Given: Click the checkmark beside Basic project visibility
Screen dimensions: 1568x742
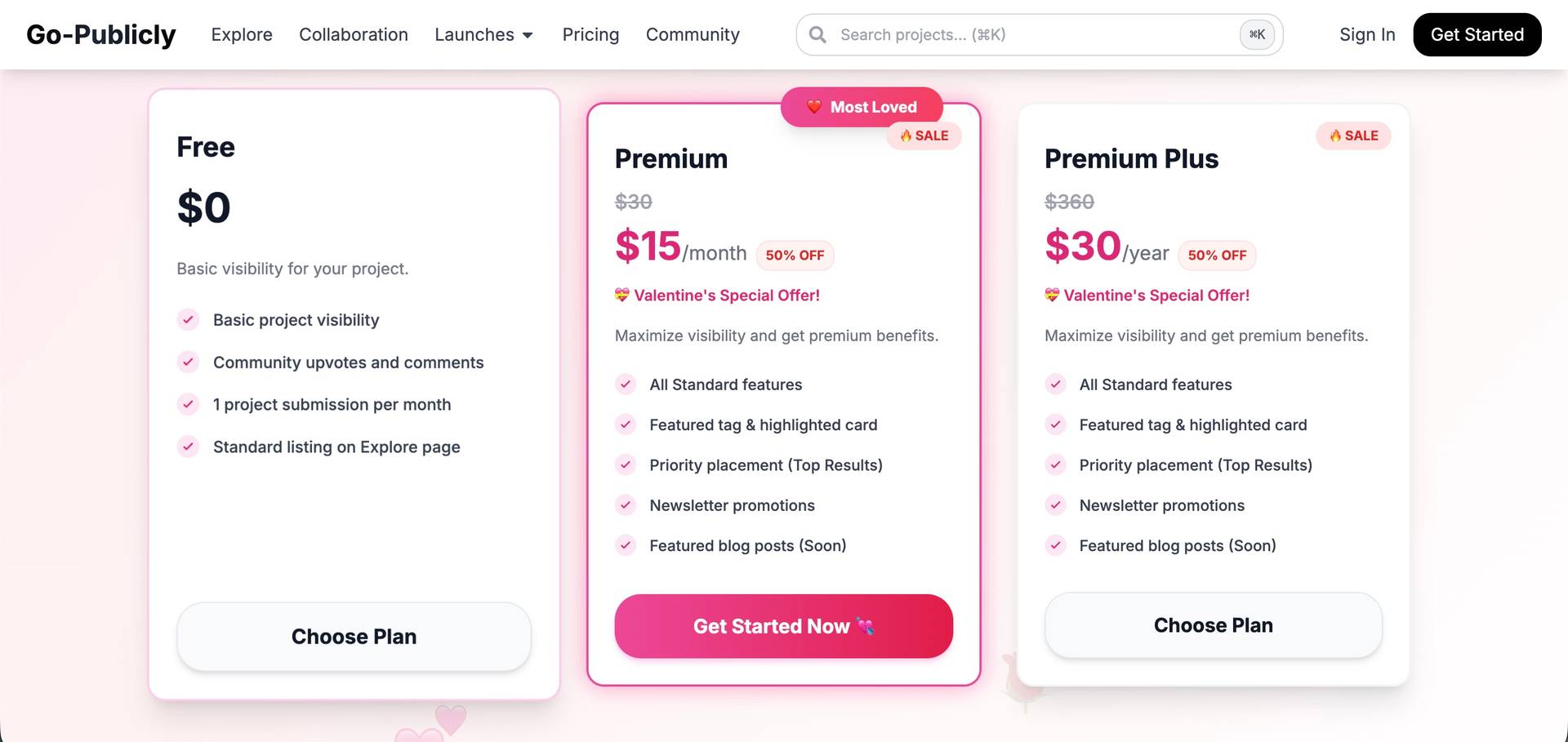Looking at the screenshot, I should (x=189, y=320).
